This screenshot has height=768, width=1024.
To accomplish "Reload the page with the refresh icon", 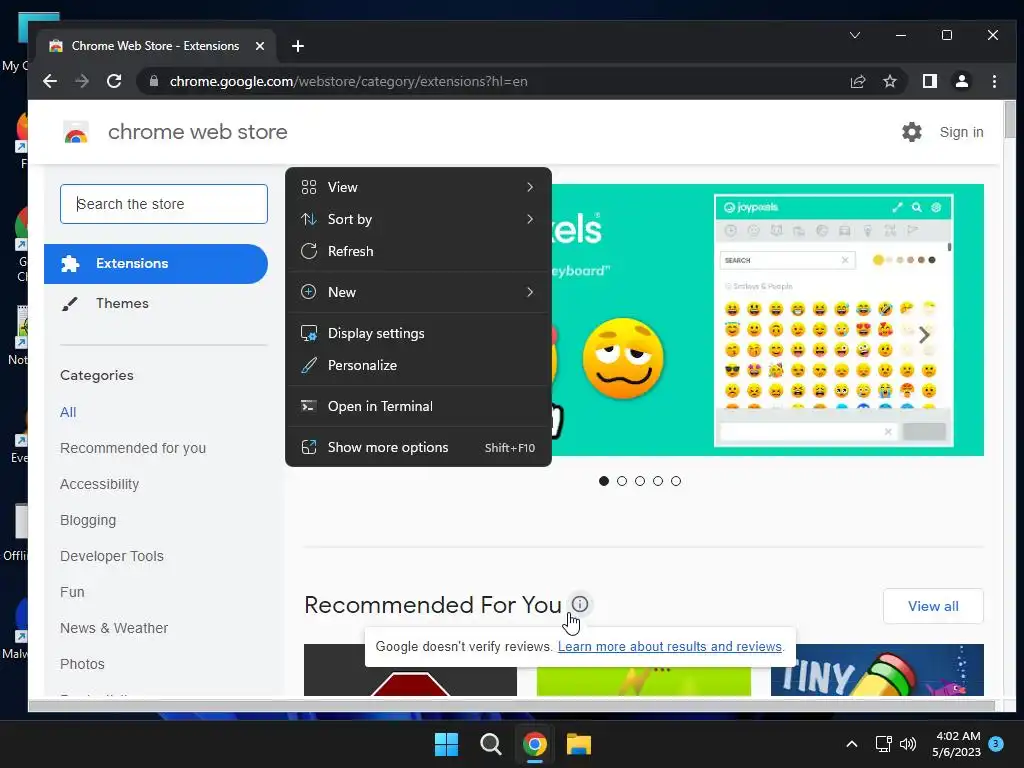I will [114, 81].
